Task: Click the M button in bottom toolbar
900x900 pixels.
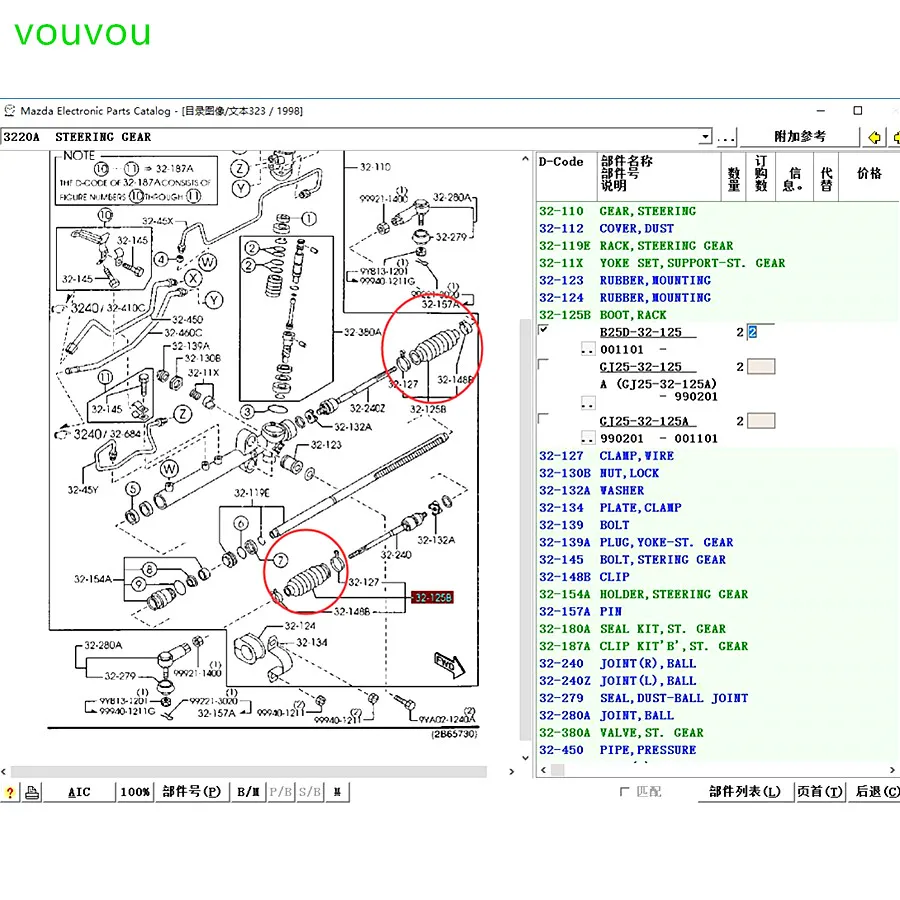Action: coord(338,792)
